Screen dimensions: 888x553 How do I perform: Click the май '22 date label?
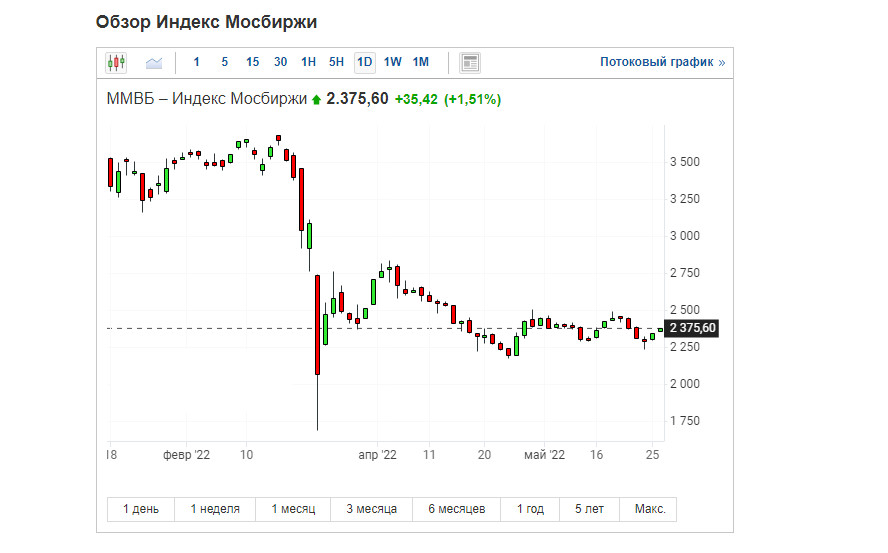(x=544, y=455)
